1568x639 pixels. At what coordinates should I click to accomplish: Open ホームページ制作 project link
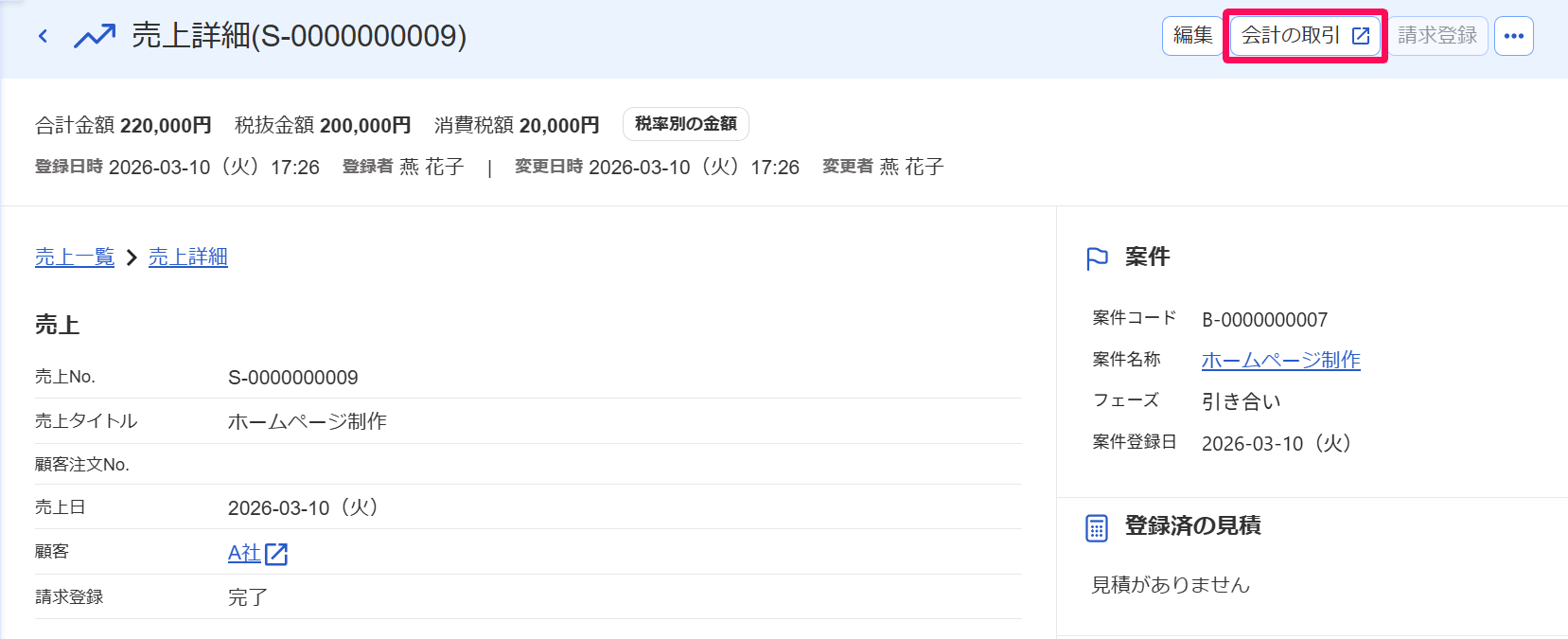tap(1281, 360)
